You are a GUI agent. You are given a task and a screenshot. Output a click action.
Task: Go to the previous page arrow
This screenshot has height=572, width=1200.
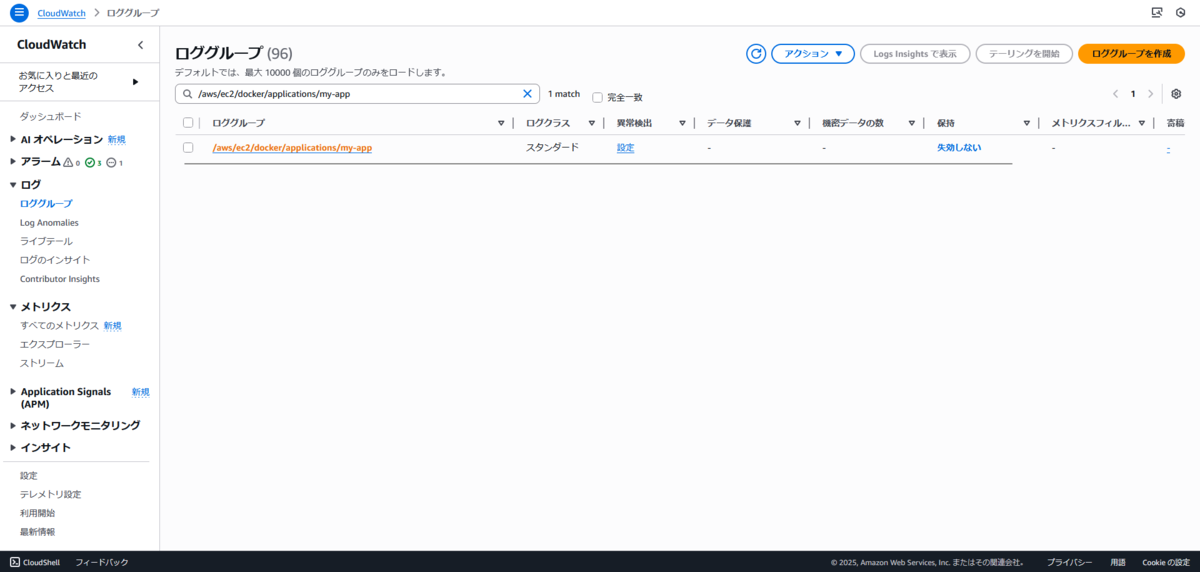(x=1115, y=94)
